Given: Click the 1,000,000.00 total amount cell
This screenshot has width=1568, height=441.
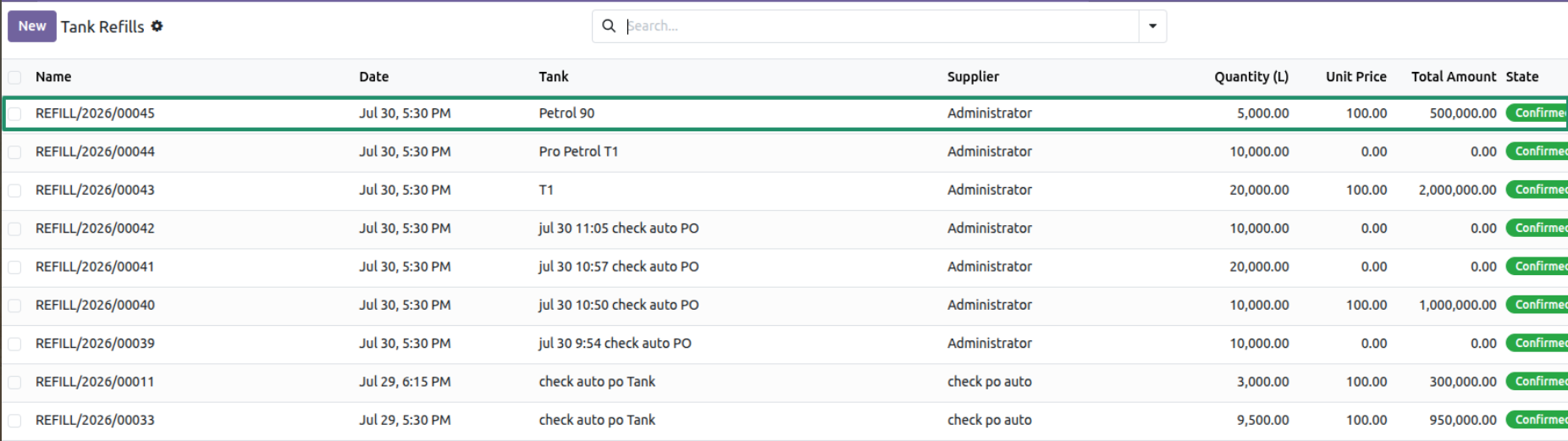Looking at the screenshot, I should tap(1457, 305).
